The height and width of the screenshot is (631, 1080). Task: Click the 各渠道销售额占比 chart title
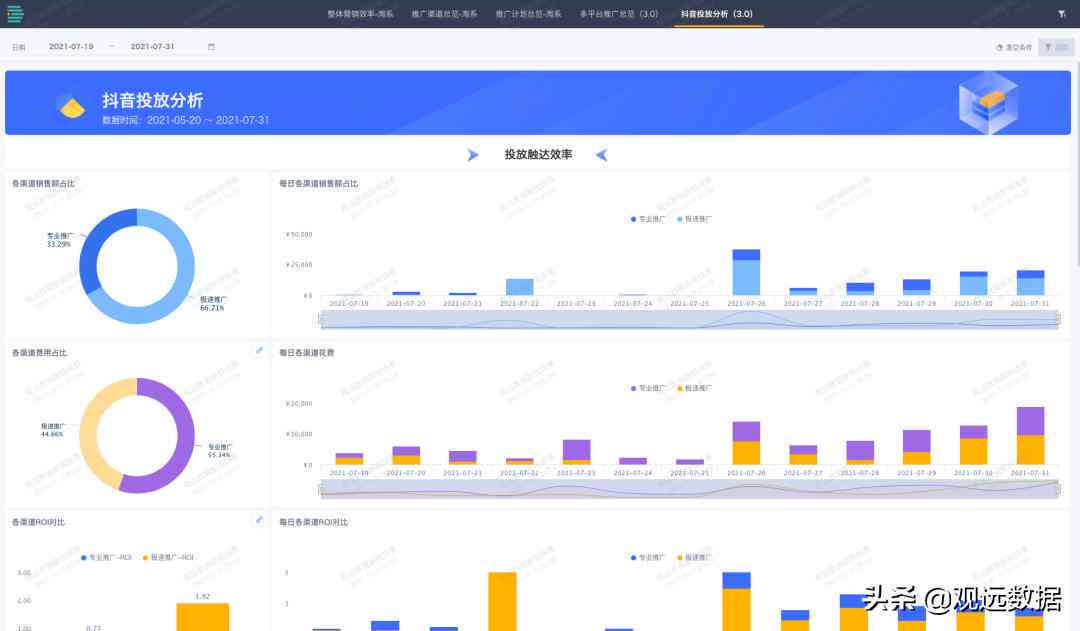tap(43, 183)
